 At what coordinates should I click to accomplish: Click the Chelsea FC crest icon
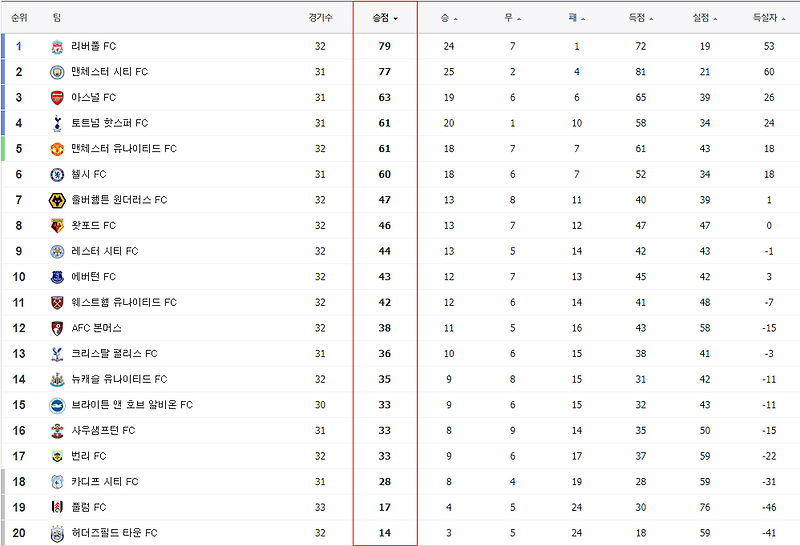(57, 175)
